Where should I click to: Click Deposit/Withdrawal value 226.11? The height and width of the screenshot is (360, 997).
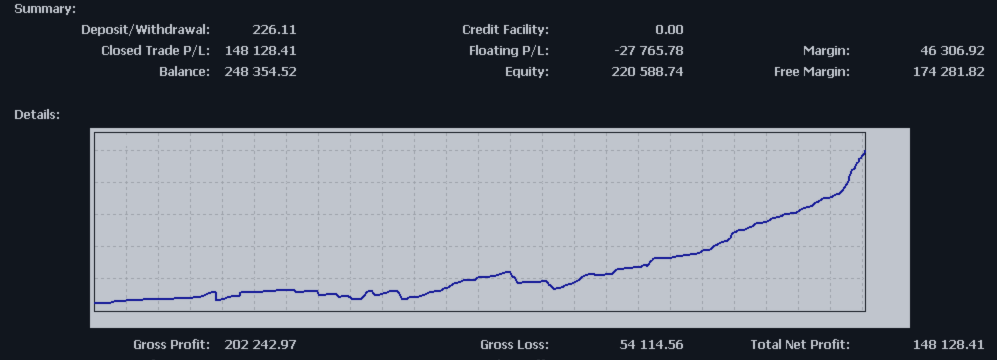click(x=275, y=30)
